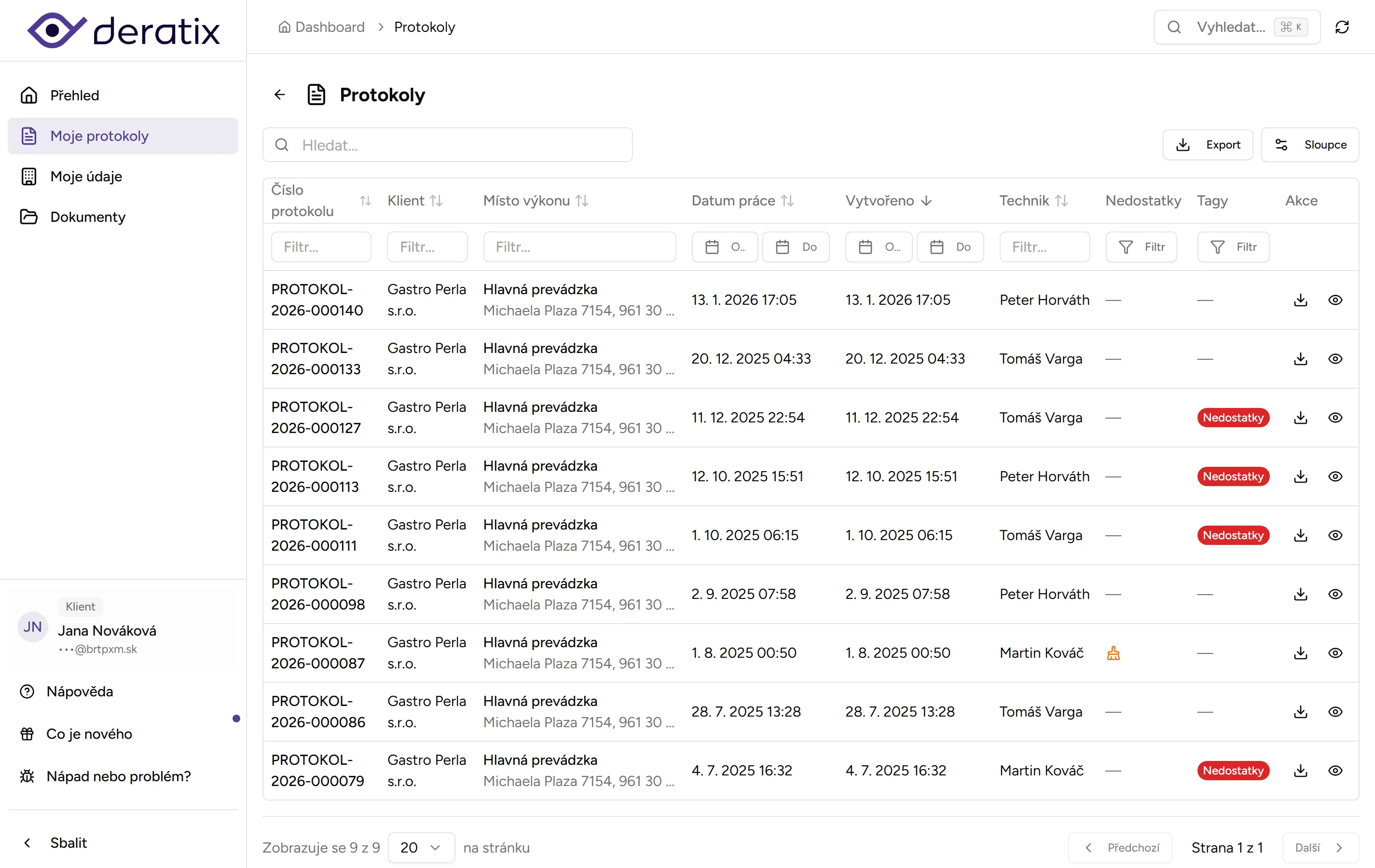Click the refresh icon in the top bar
1375x868 pixels.
(1342, 27)
